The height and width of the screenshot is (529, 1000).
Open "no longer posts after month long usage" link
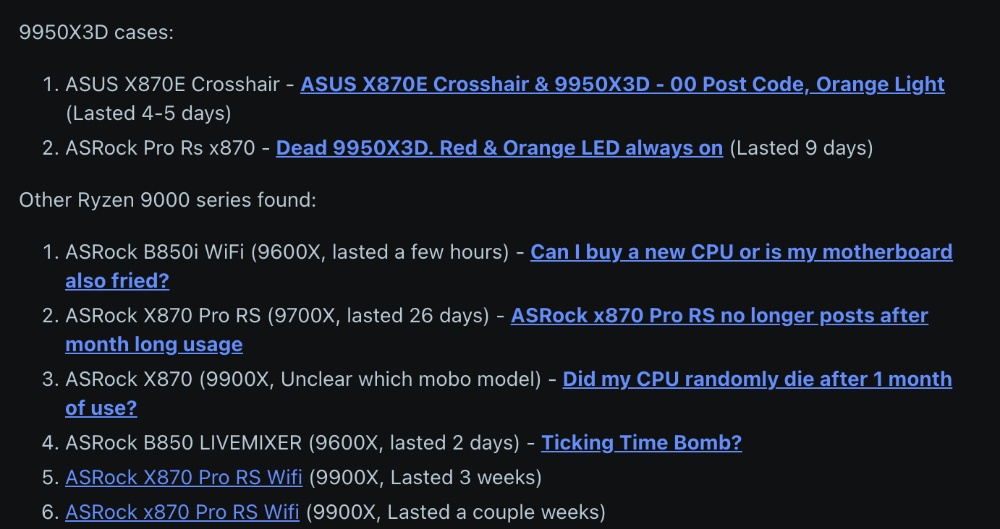(719, 316)
